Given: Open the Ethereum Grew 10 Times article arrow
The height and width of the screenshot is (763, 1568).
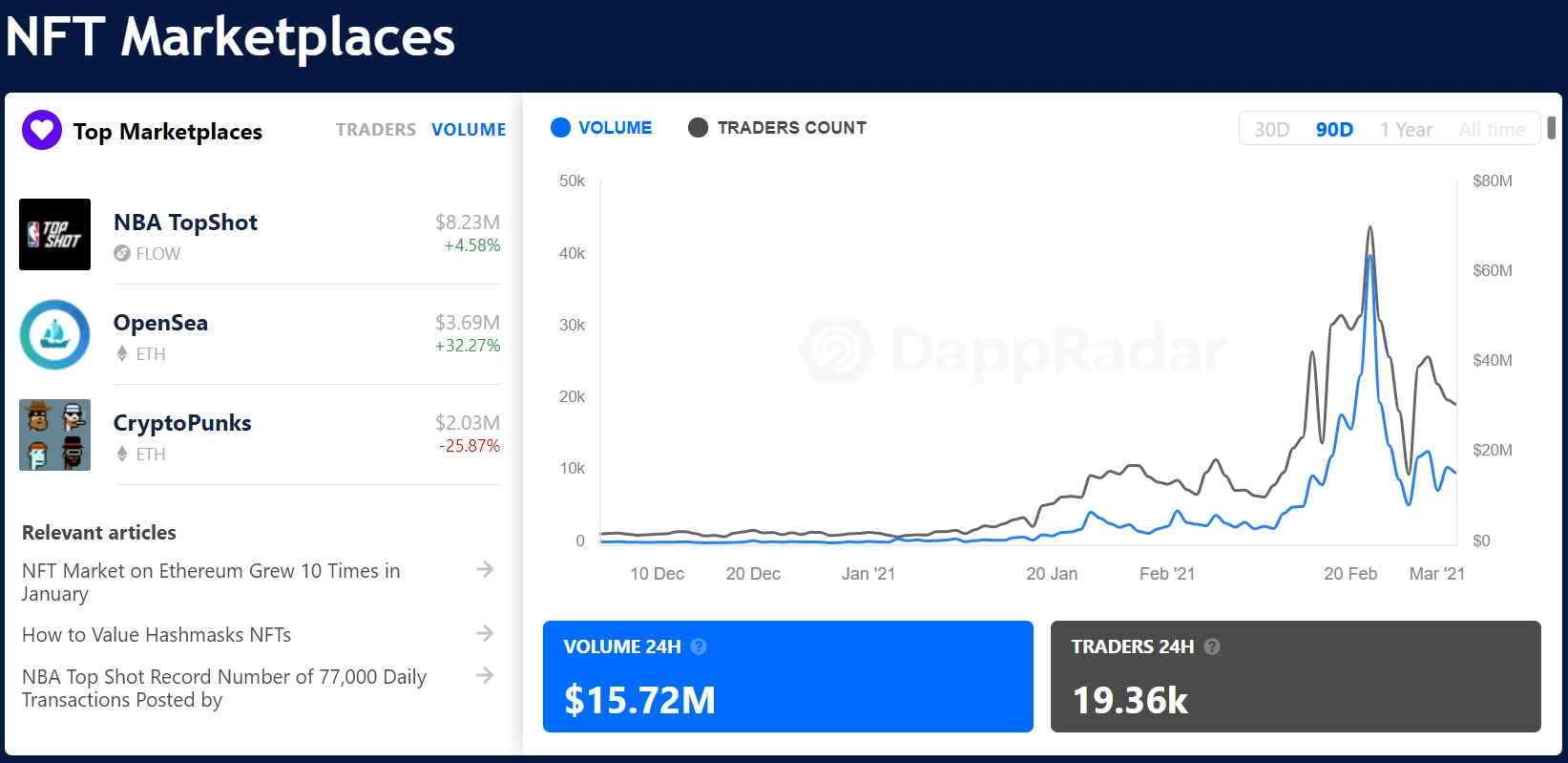Looking at the screenshot, I should point(485,569).
